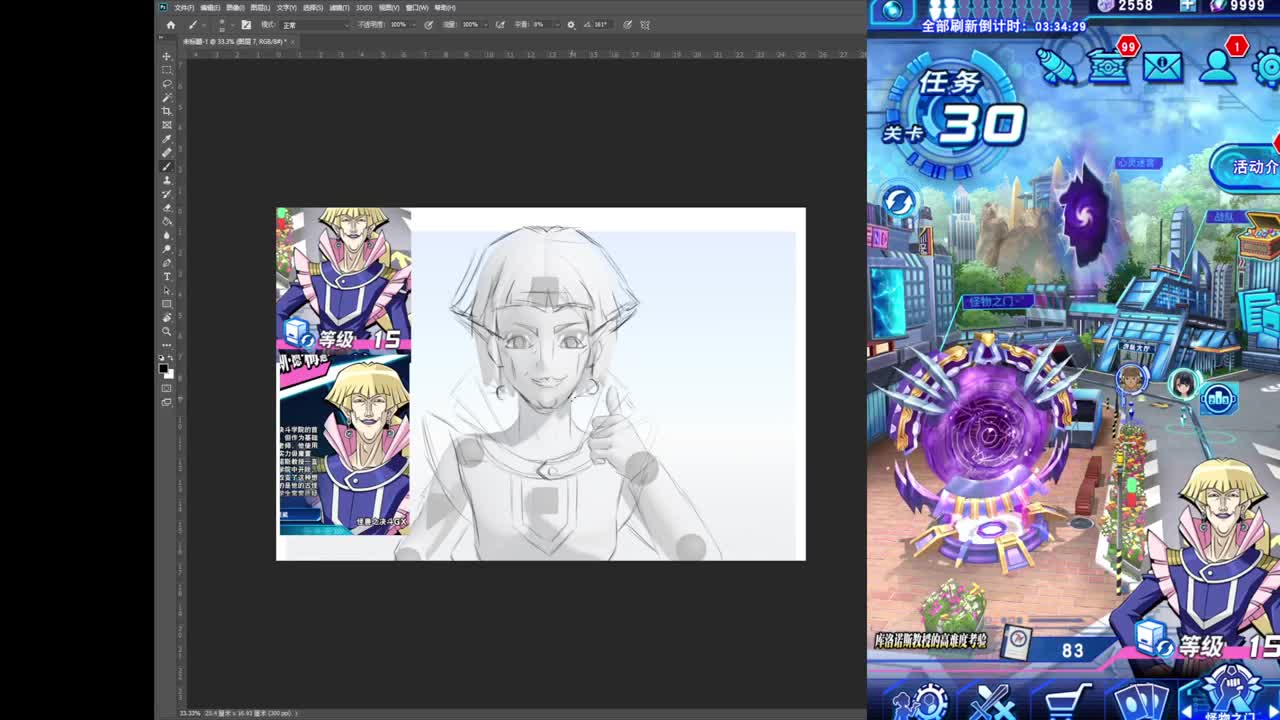Open the 窗口(W) menu
Viewport: 1280px width, 720px height.
point(417,7)
